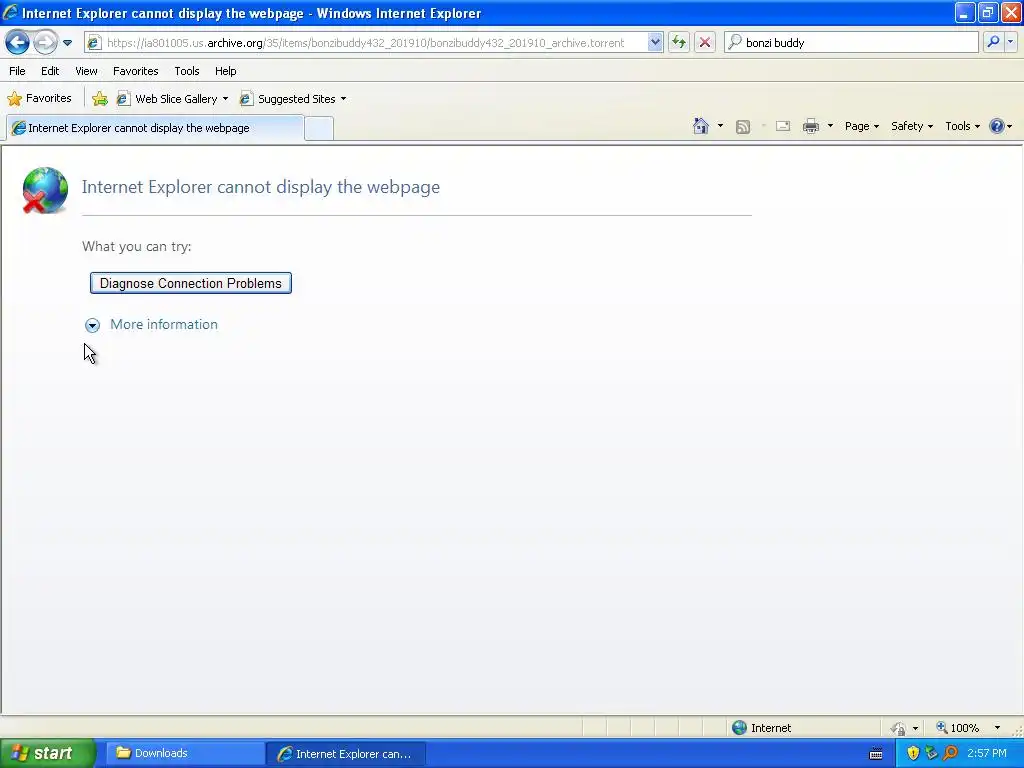Open the Tools menu in menu bar
Screen dimensions: 1024x768
pyautogui.click(x=187, y=71)
